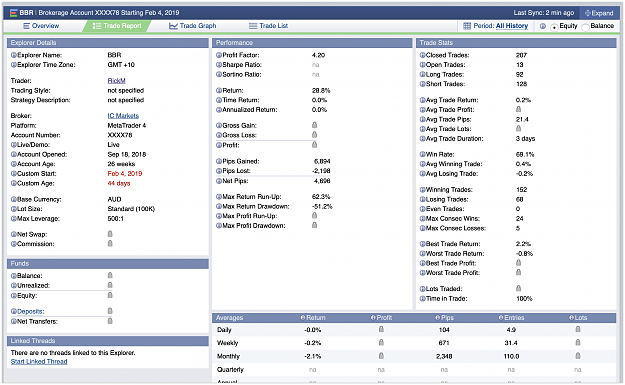Click the Weekly Pips value 671

[x=444, y=343]
